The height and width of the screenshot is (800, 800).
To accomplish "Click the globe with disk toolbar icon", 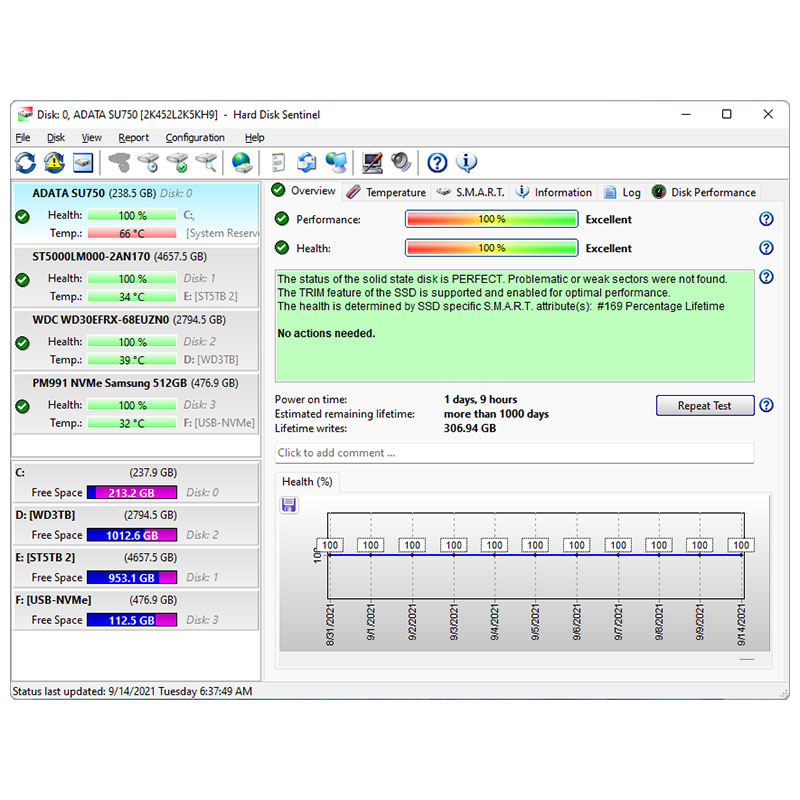I will [242, 163].
